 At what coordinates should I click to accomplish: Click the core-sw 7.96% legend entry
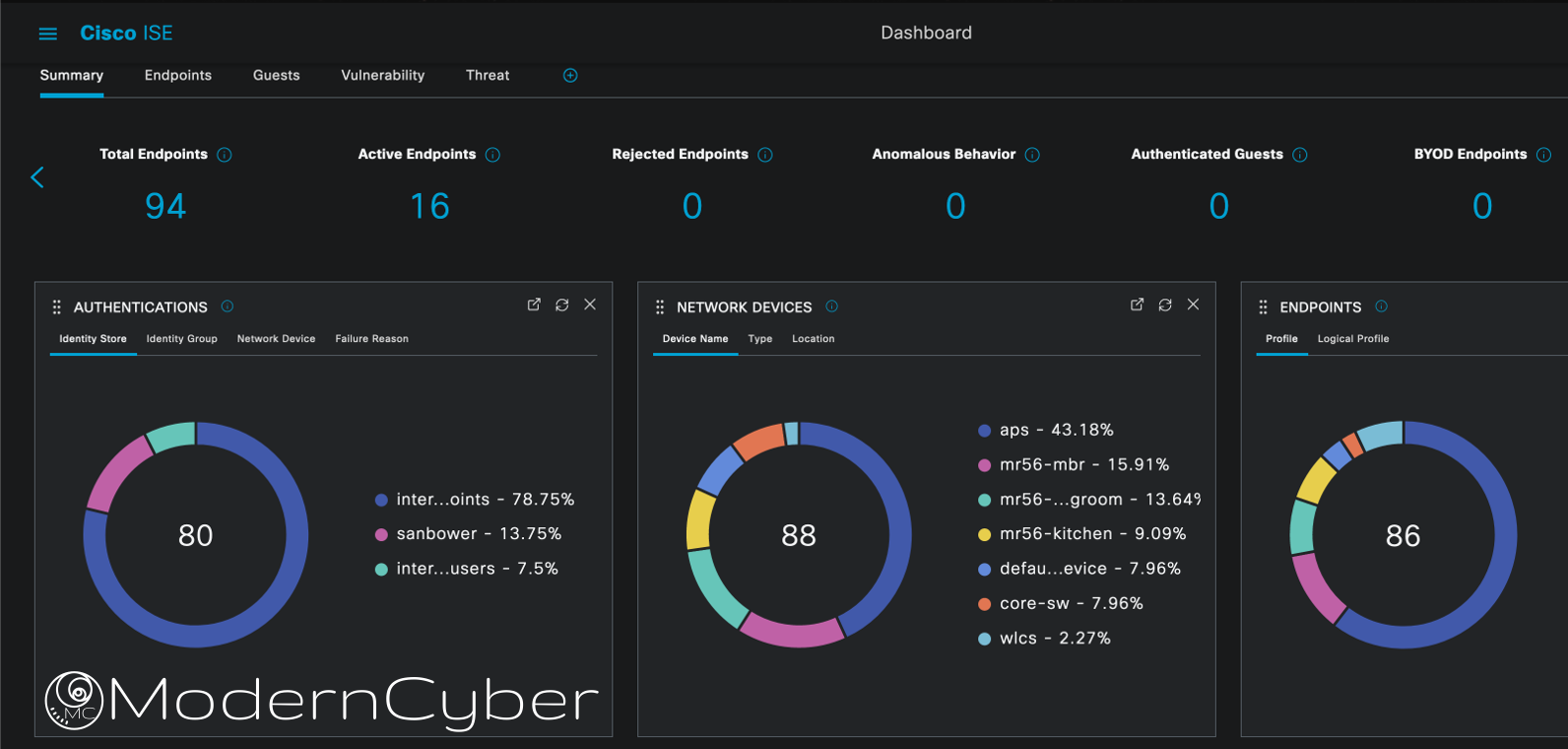[1060, 603]
